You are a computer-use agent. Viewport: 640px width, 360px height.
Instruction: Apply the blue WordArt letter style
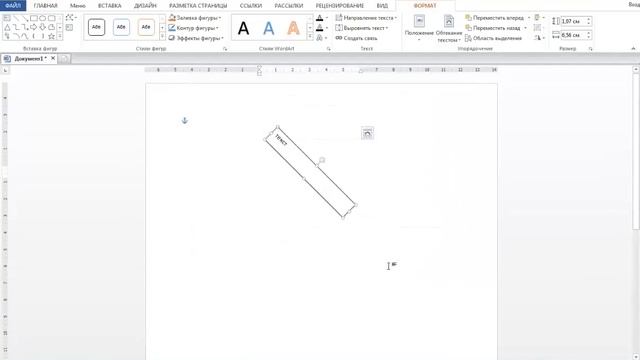pos(269,28)
